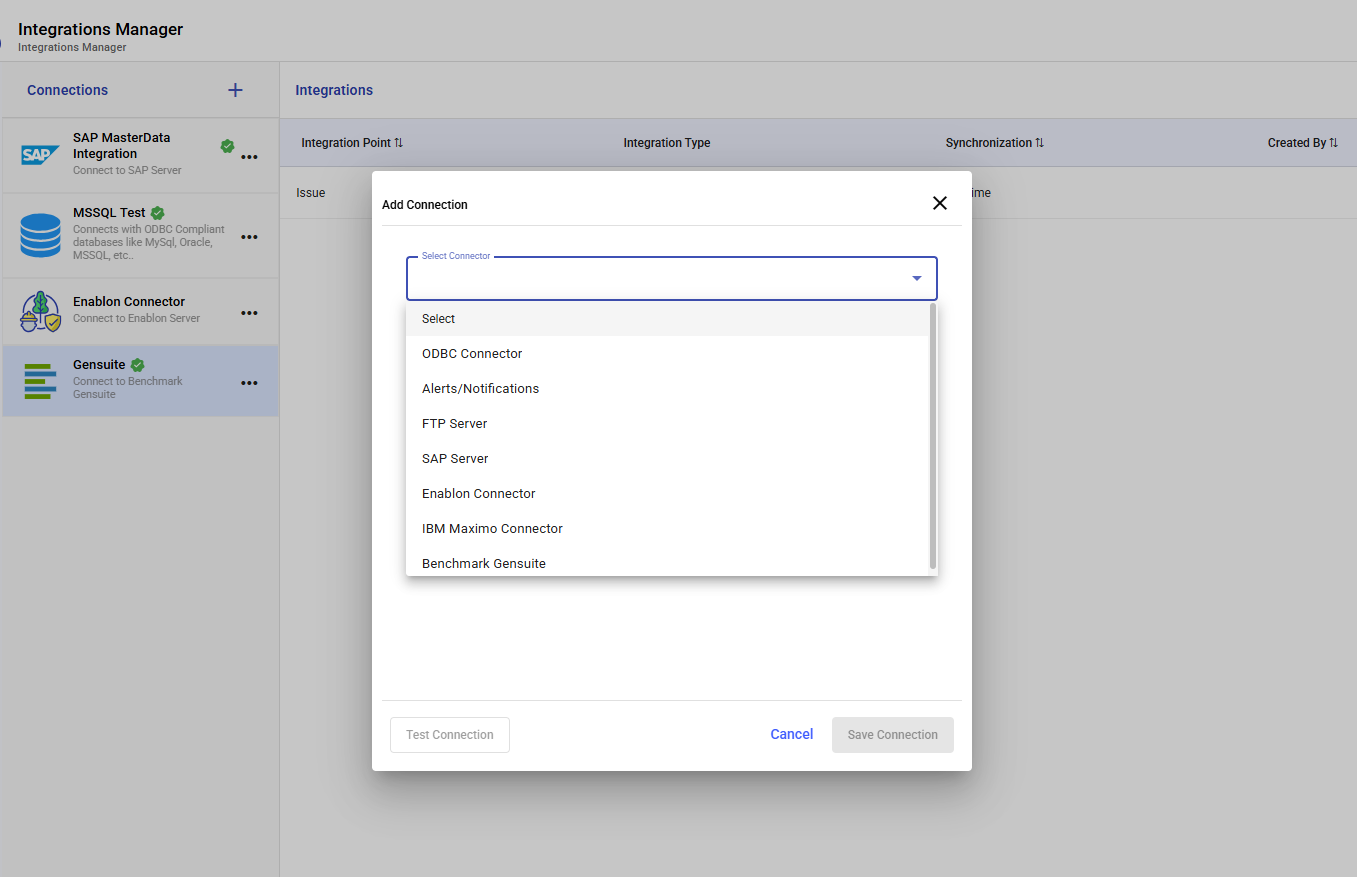Click the green verified badge next to Gensuite
The height and width of the screenshot is (877, 1357).
(x=137, y=365)
